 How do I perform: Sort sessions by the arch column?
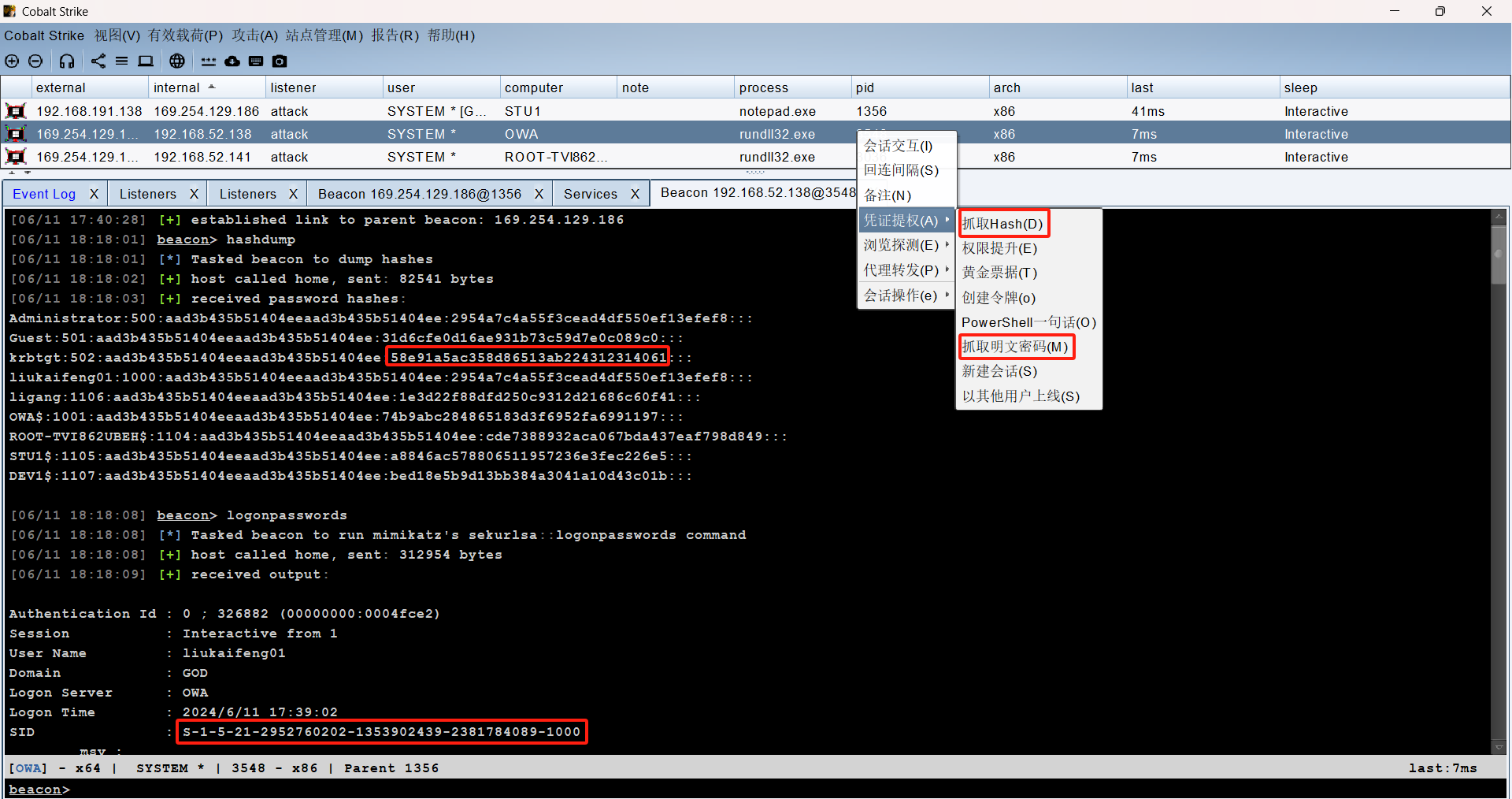pyautogui.click(x=1058, y=87)
